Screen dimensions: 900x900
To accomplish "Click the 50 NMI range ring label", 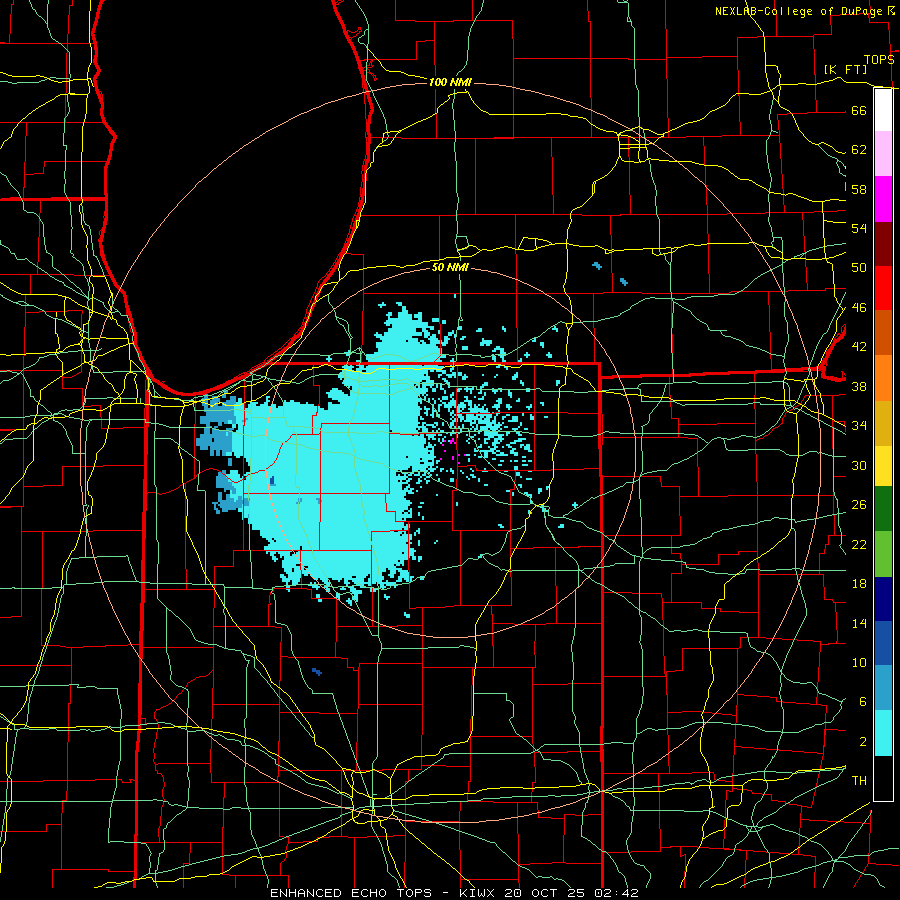I will 450,267.
